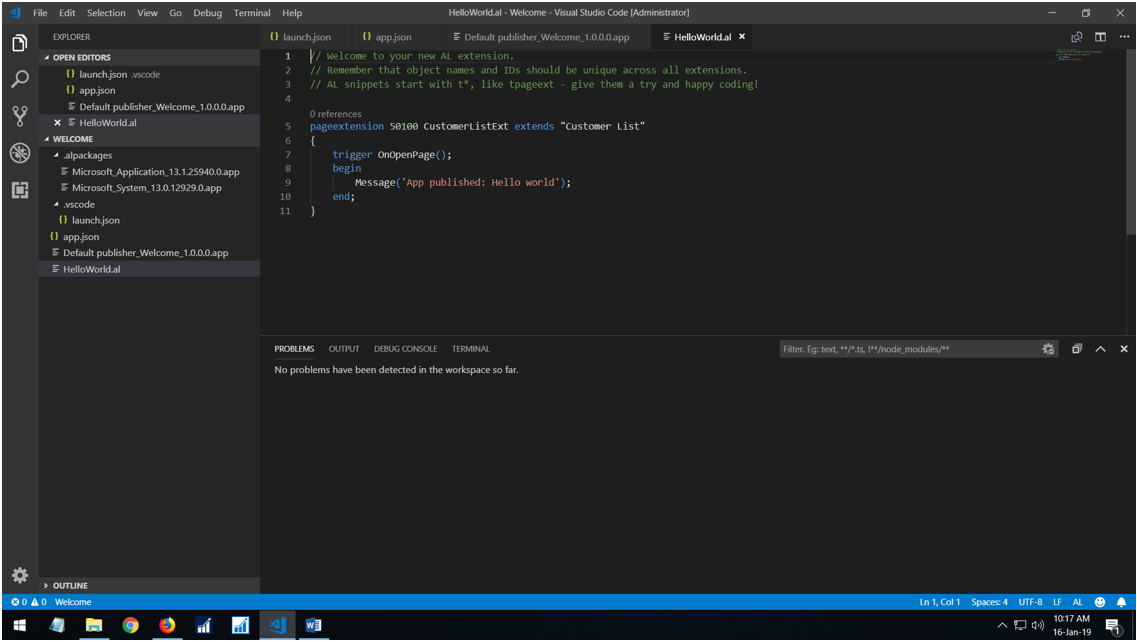Open the Go menu
Viewport: 1137px width, 642px height.
tap(175, 12)
